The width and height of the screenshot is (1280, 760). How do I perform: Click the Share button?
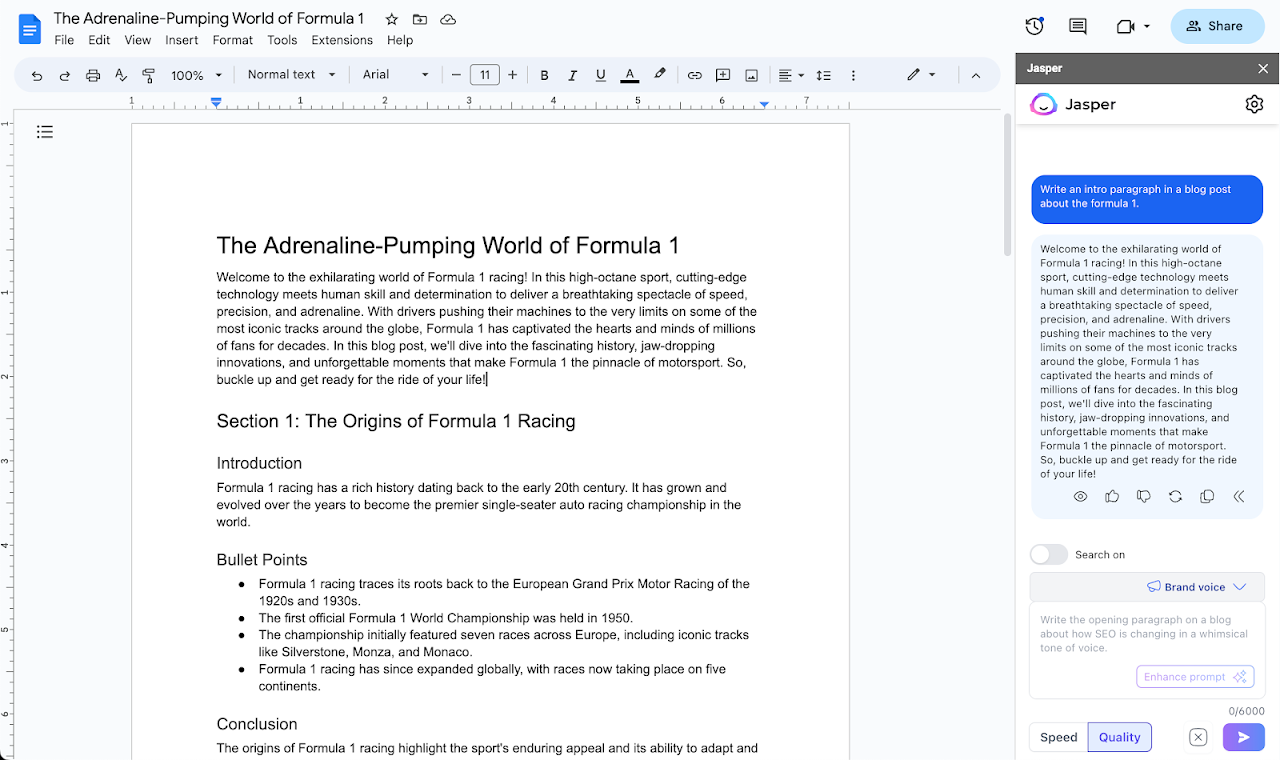(1217, 26)
